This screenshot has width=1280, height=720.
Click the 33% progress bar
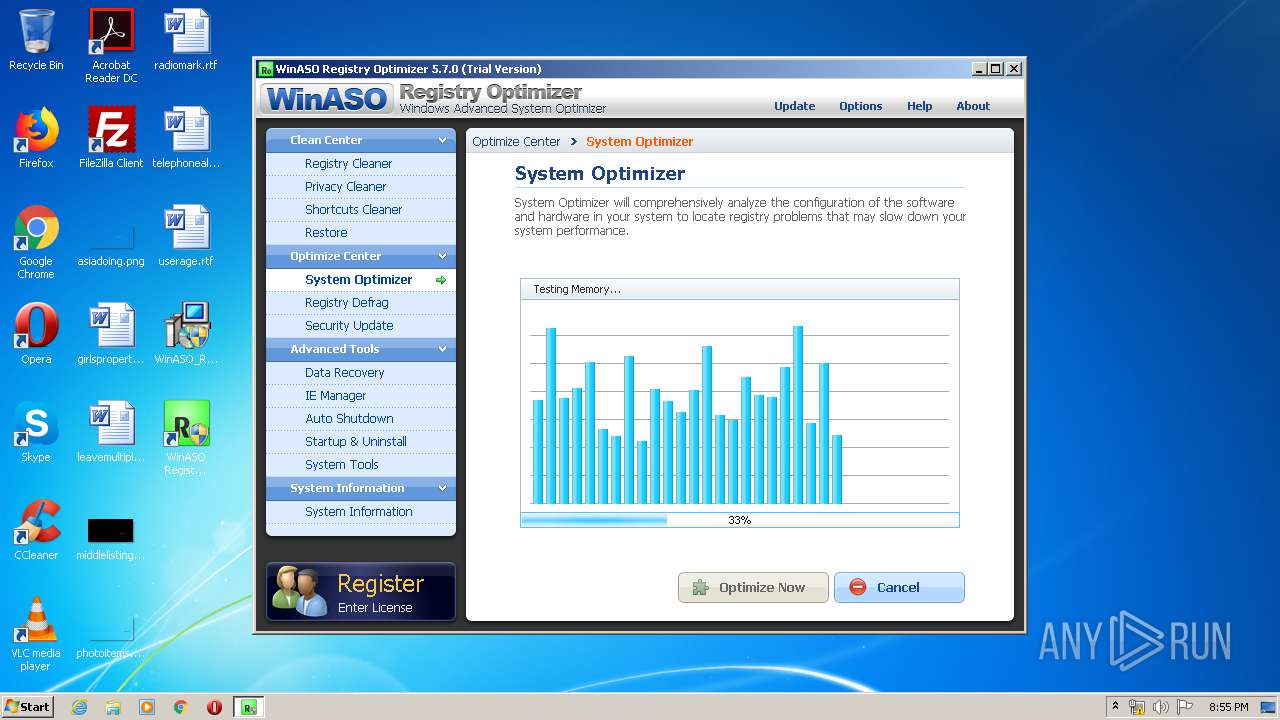point(739,520)
